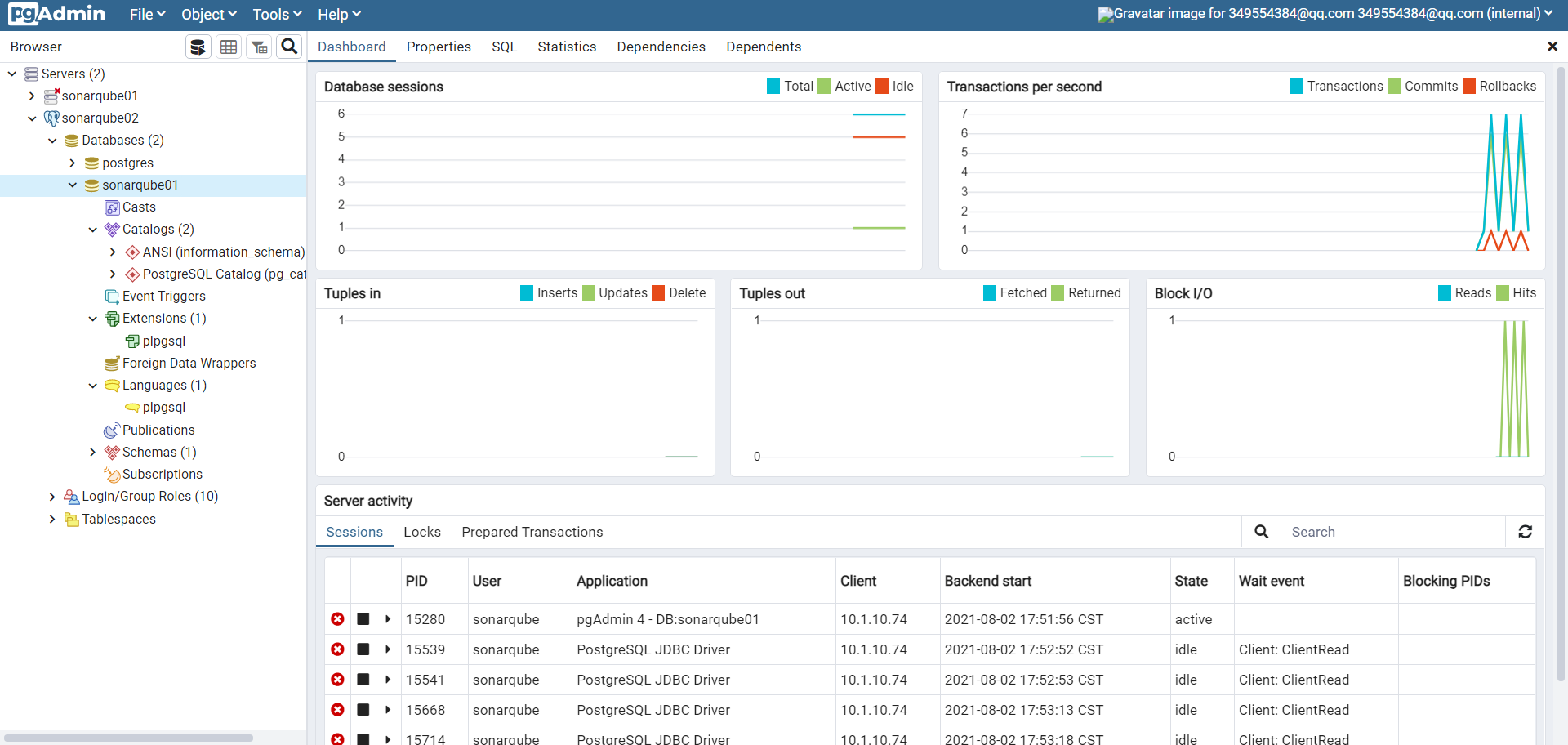The height and width of the screenshot is (745, 1568).
Task: Open the Locks tab in Server activity
Action: tap(422, 532)
